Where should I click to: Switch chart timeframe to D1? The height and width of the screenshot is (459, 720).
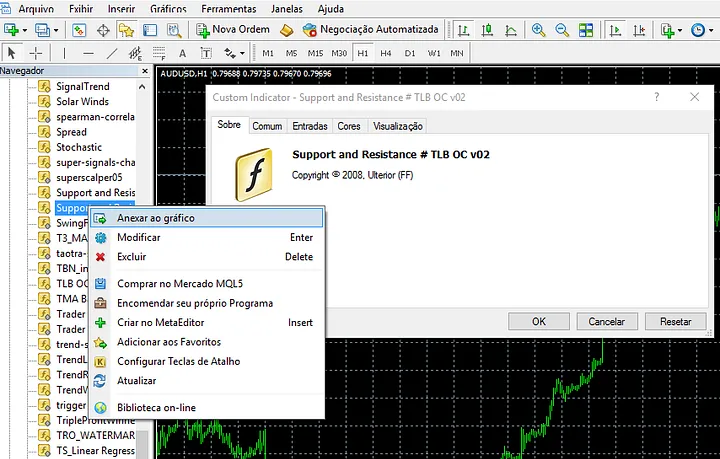[410, 53]
